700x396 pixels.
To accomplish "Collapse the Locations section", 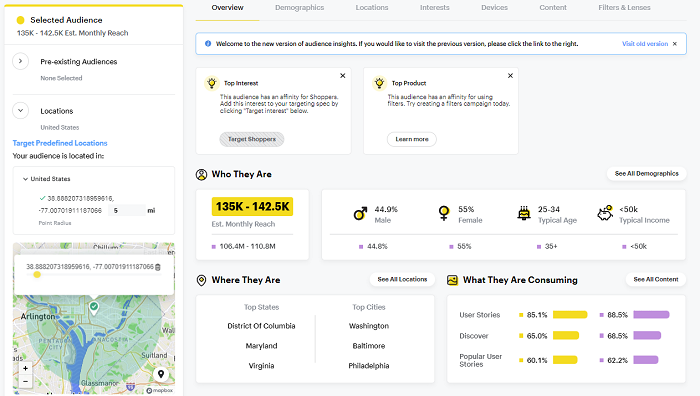I will coord(21,111).
